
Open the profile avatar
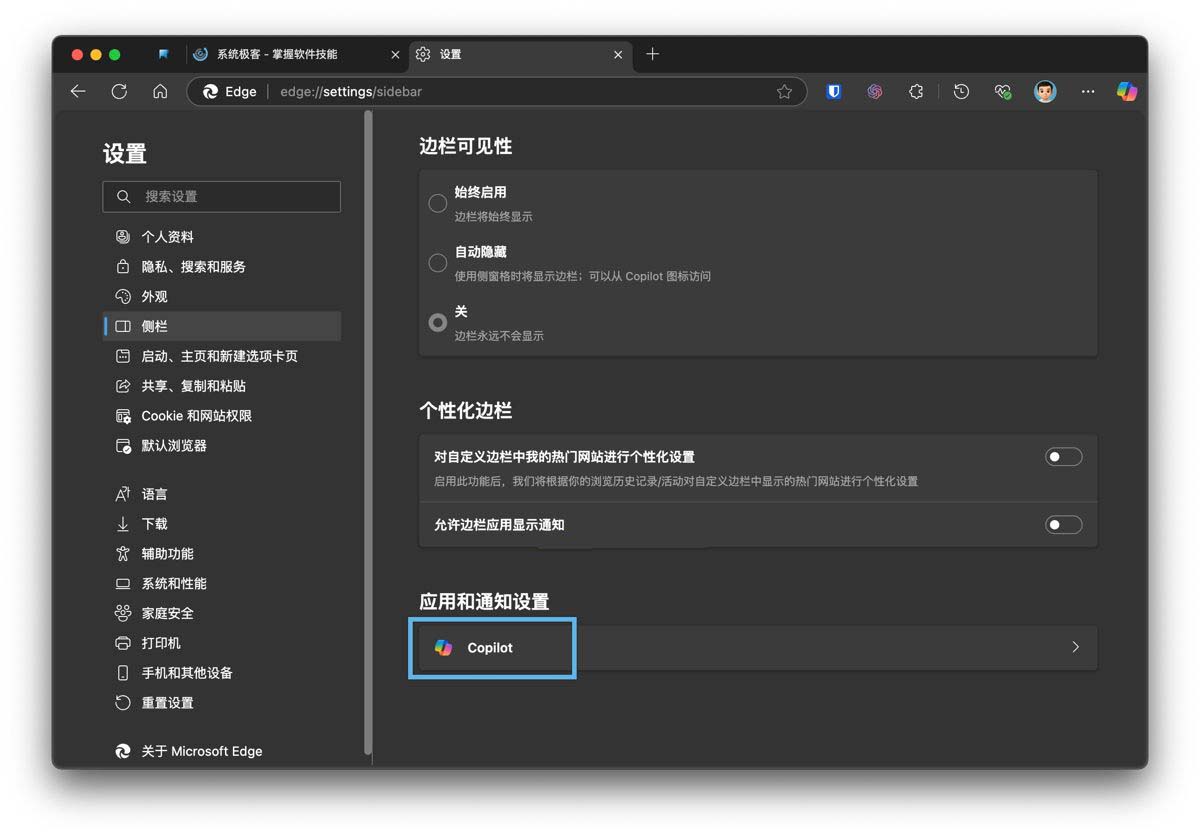pyautogui.click(x=1045, y=91)
